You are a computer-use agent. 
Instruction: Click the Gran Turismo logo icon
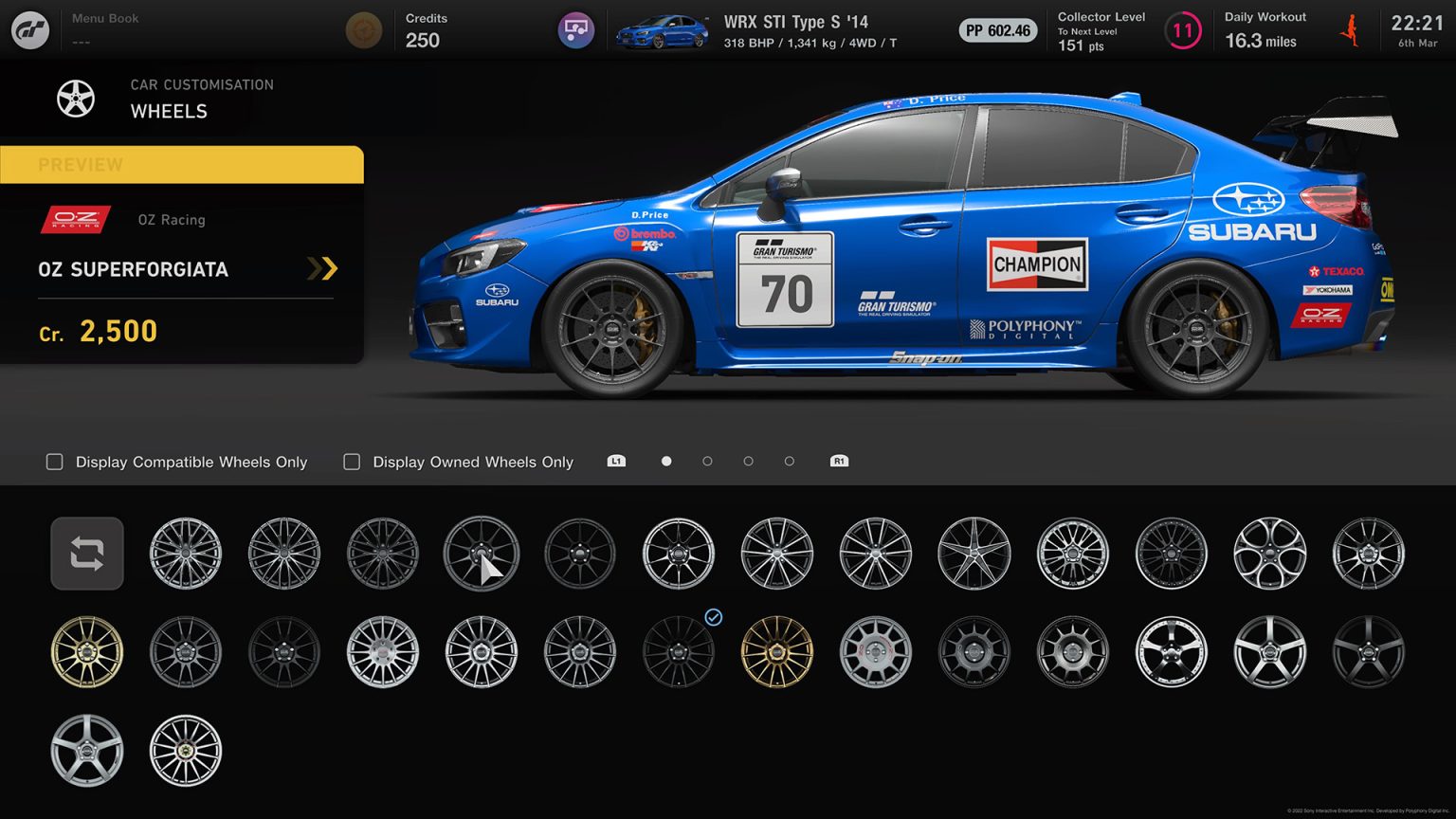point(30,30)
